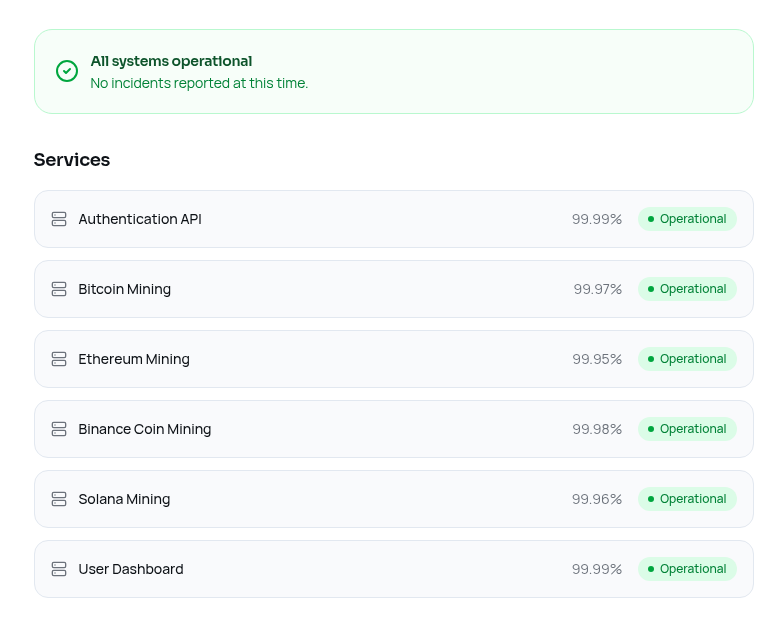The height and width of the screenshot is (623, 781).
Task: Select the User Dashboard service name
Action: click(131, 569)
